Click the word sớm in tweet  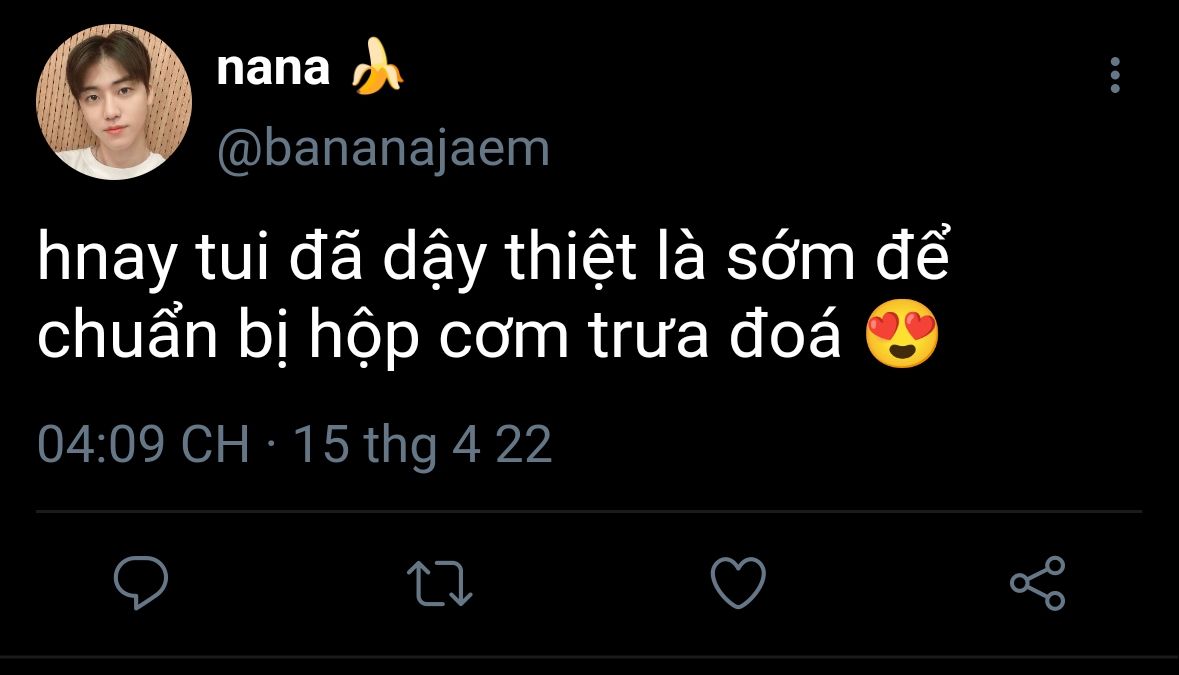[x=790, y=255]
